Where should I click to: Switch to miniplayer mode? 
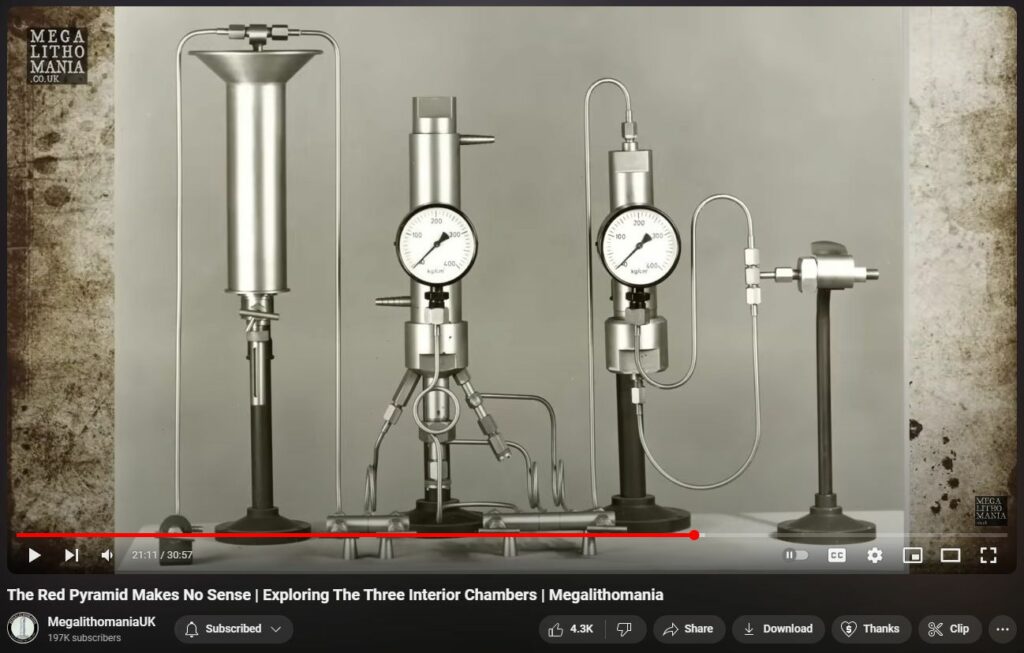coord(912,555)
